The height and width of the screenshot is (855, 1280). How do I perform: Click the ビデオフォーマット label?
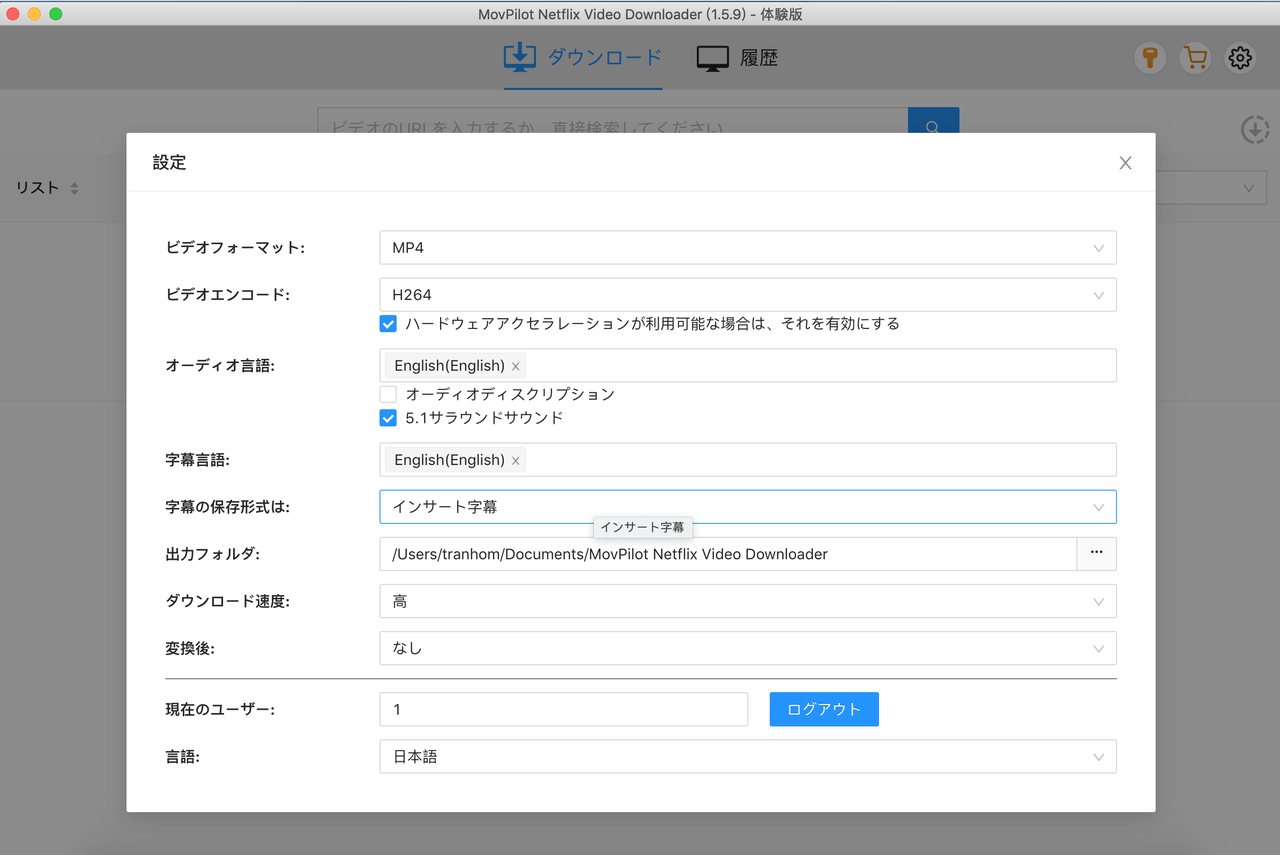coord(235,248)
